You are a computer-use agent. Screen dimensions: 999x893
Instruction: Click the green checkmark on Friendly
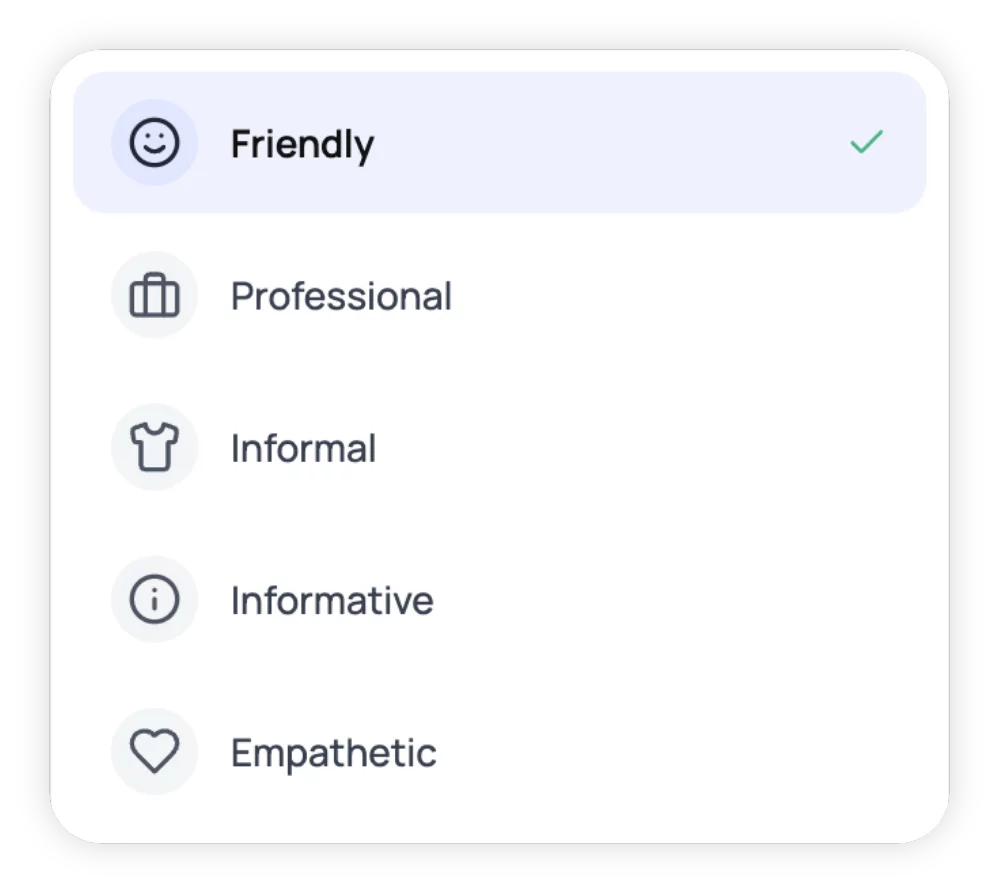(x=866, y=143)
